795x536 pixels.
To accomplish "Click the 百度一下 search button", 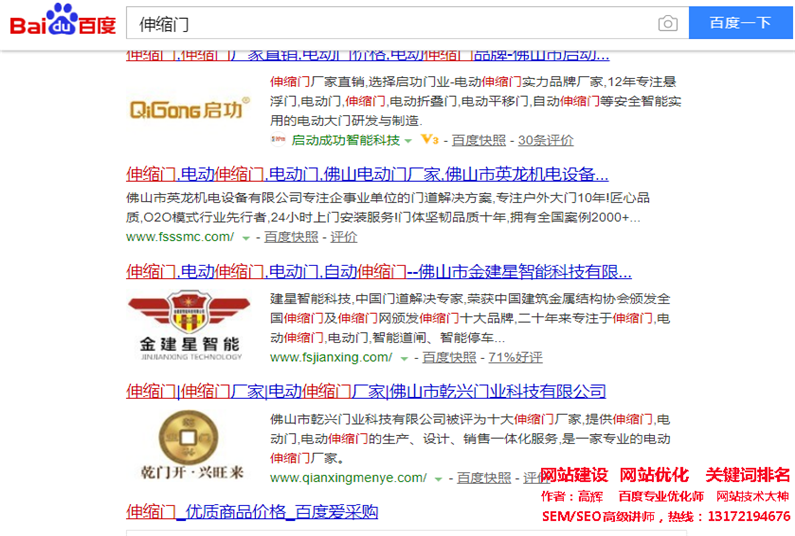I will point(740,23).
